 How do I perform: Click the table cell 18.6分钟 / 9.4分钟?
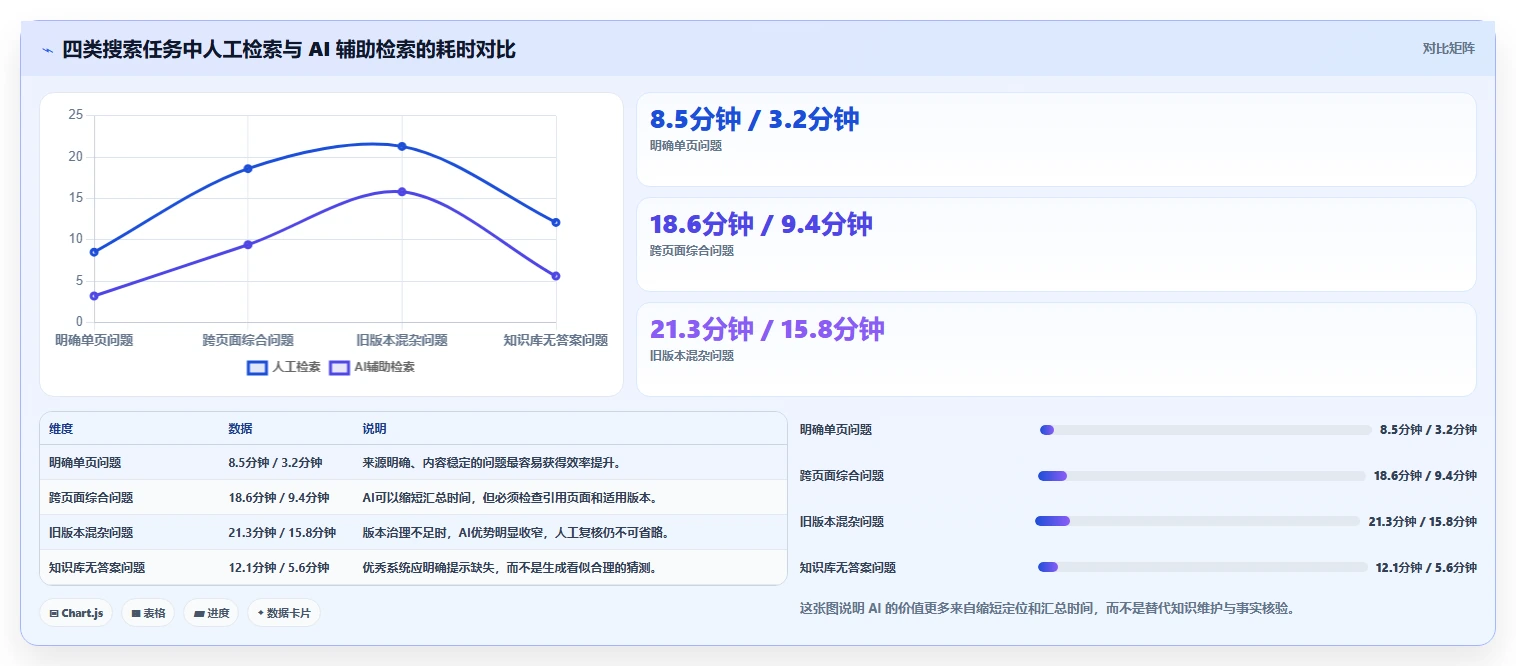coord(279,497)
